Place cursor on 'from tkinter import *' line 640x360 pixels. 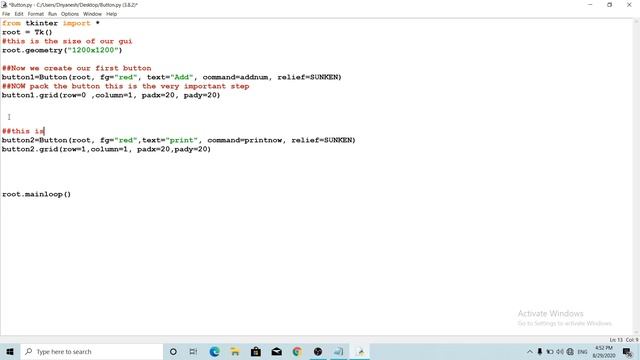51,23
